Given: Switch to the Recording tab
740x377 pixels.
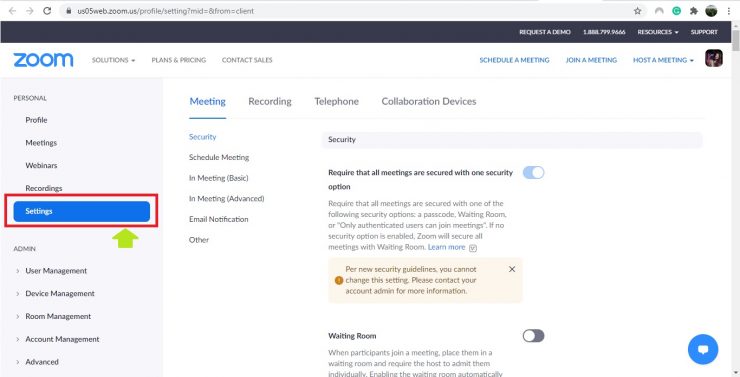Looking at the screenshot, I should pos(270,101).
